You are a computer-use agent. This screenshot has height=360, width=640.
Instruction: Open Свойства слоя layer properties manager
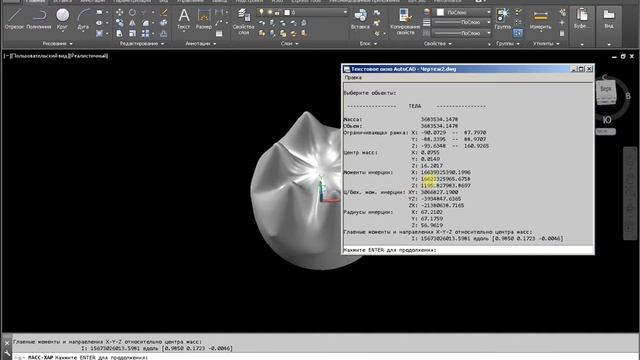(x=244, y=21)
